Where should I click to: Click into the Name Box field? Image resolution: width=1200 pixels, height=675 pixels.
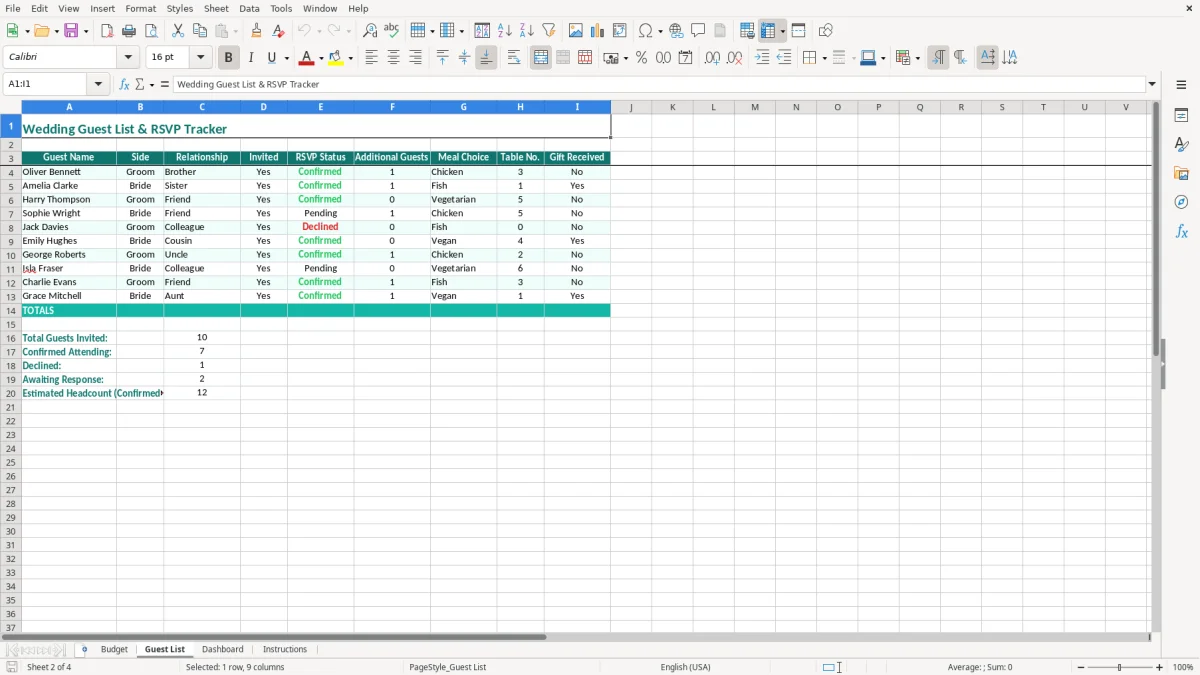click(47, 84)
